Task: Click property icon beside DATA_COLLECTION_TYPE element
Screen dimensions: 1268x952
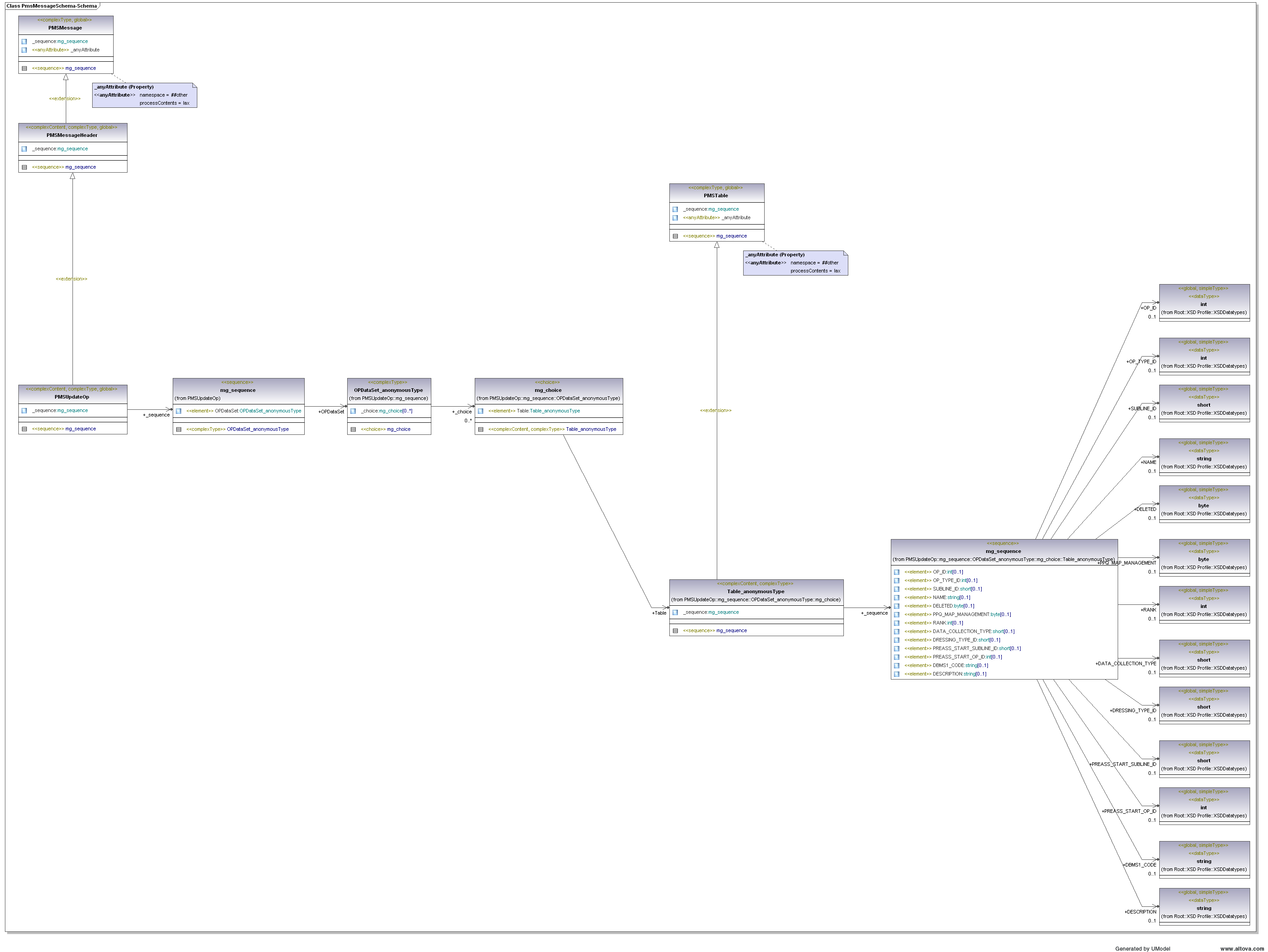Action: [897, 632]
